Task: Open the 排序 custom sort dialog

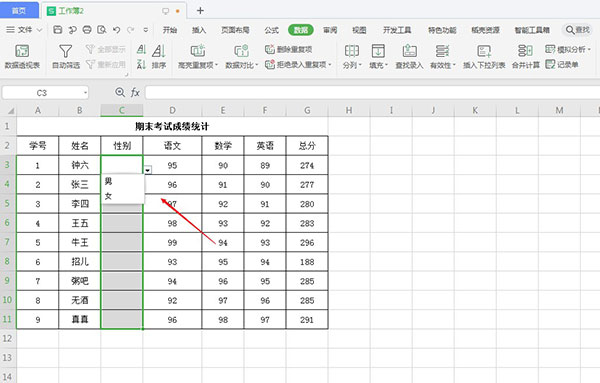Action: coord(158,56)
